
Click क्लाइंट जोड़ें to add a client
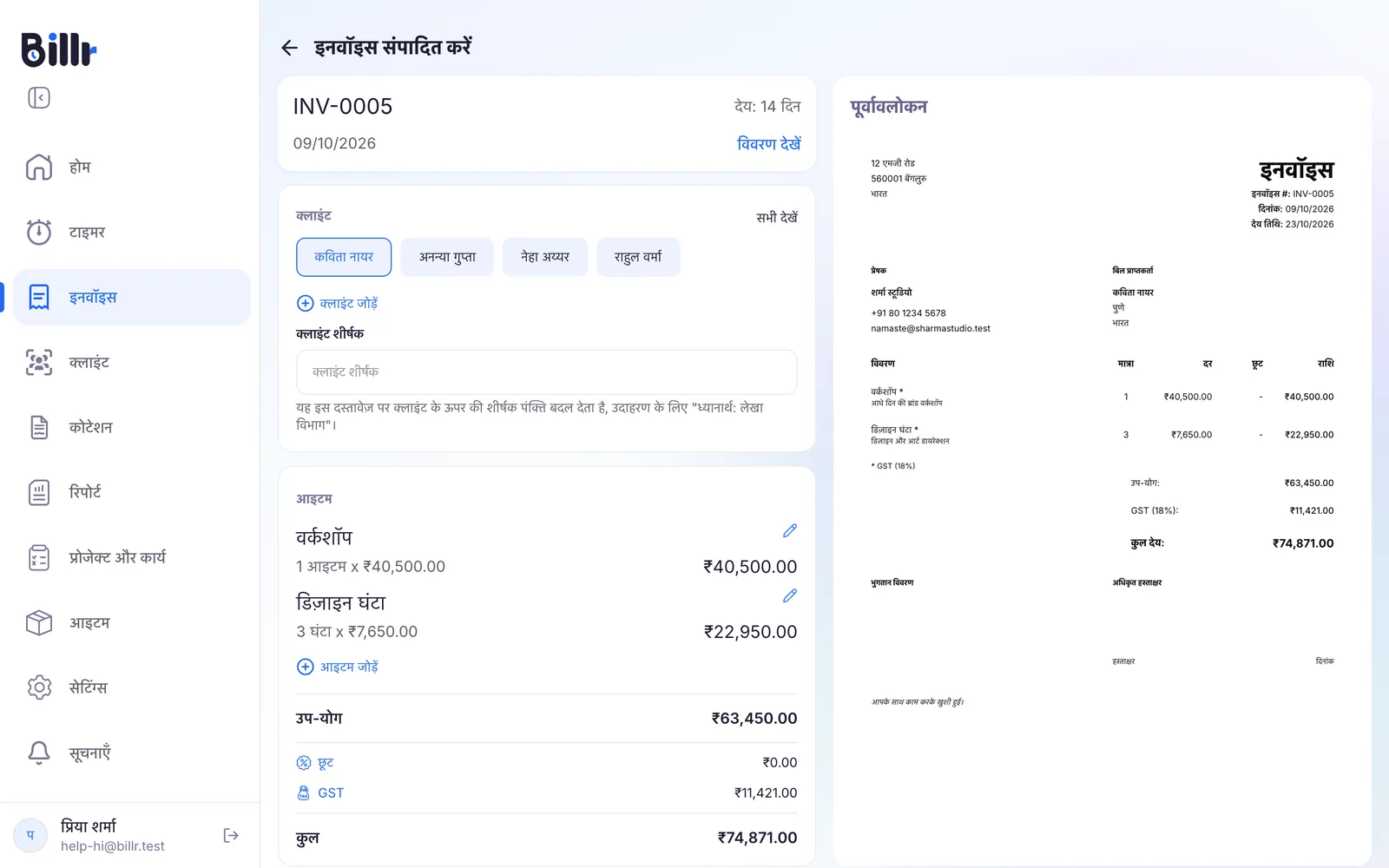[x=337, y=303]
